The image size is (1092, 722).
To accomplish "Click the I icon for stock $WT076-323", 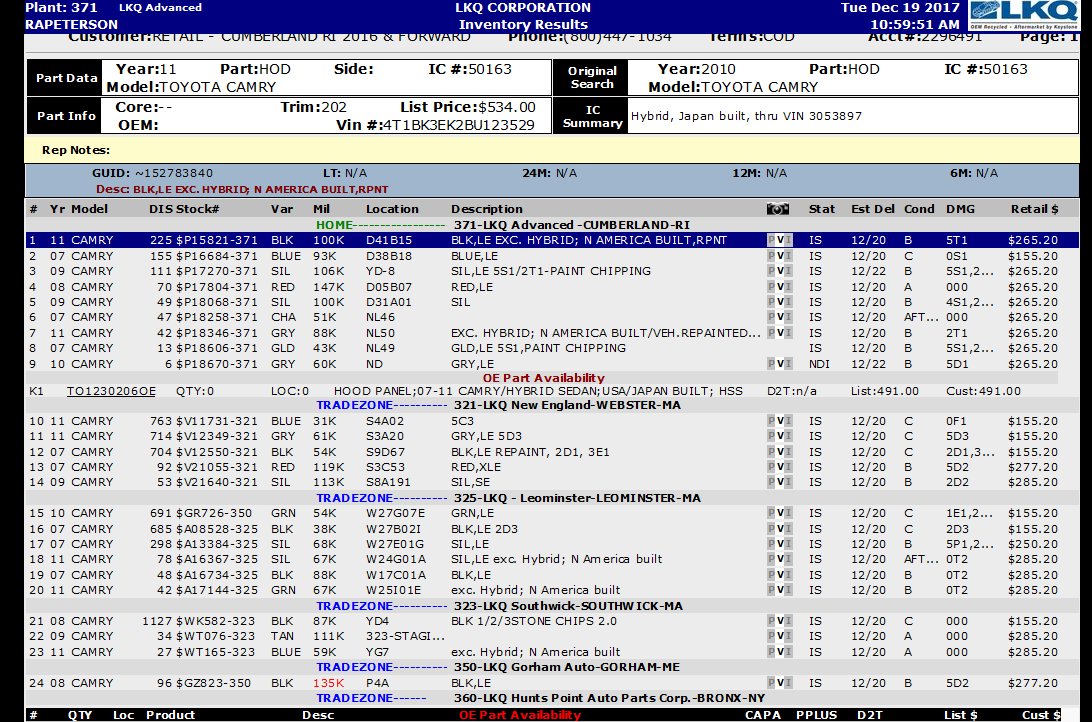I will (788, 636).
